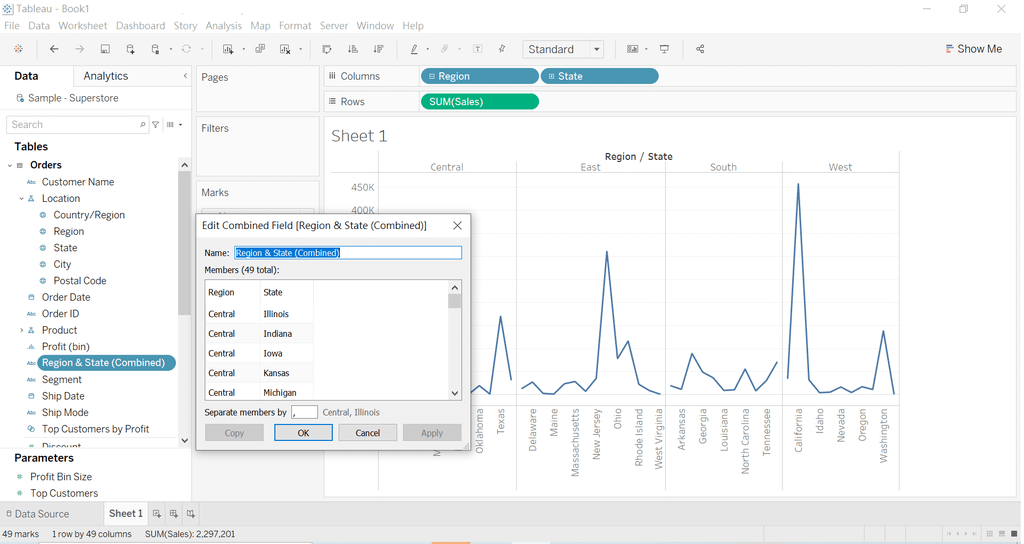This screenshot has width=1024, height=544.
Task: Click the filter fields icon in Data pane
Action: pos(155,125)
